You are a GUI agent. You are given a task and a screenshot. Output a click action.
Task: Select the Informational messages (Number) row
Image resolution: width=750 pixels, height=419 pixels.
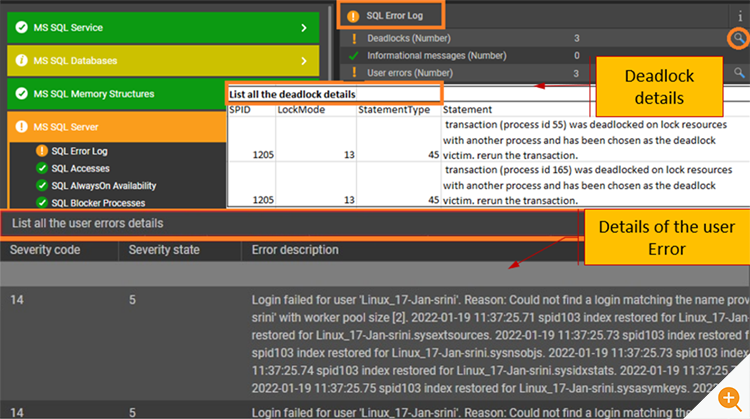(x=545, y=55)
